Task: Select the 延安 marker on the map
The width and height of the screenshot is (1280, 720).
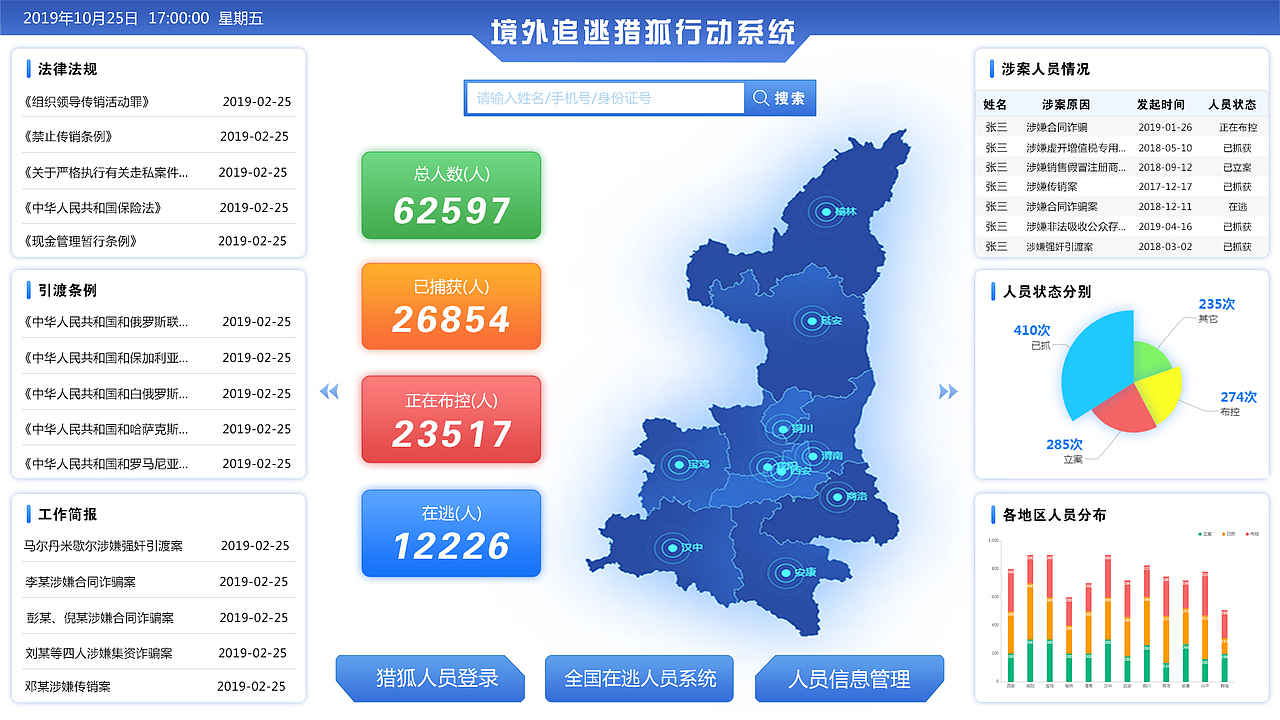Action: [x=812, y=322]
